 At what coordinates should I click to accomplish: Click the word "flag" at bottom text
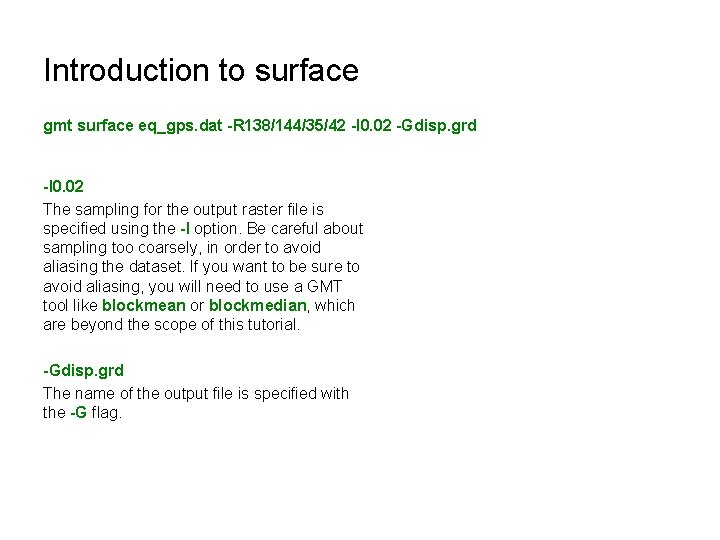point(105,412)
